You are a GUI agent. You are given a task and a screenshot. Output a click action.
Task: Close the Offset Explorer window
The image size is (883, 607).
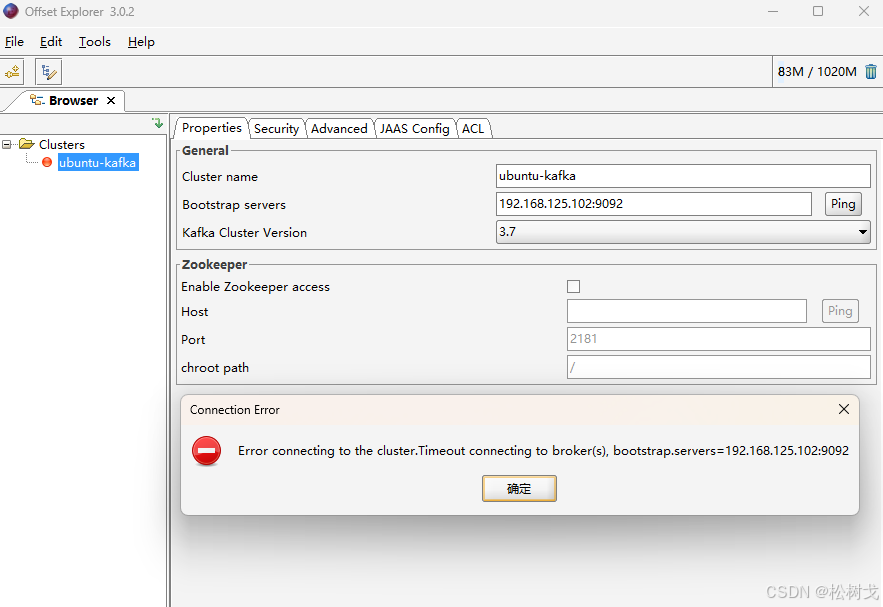click(864, 11)
